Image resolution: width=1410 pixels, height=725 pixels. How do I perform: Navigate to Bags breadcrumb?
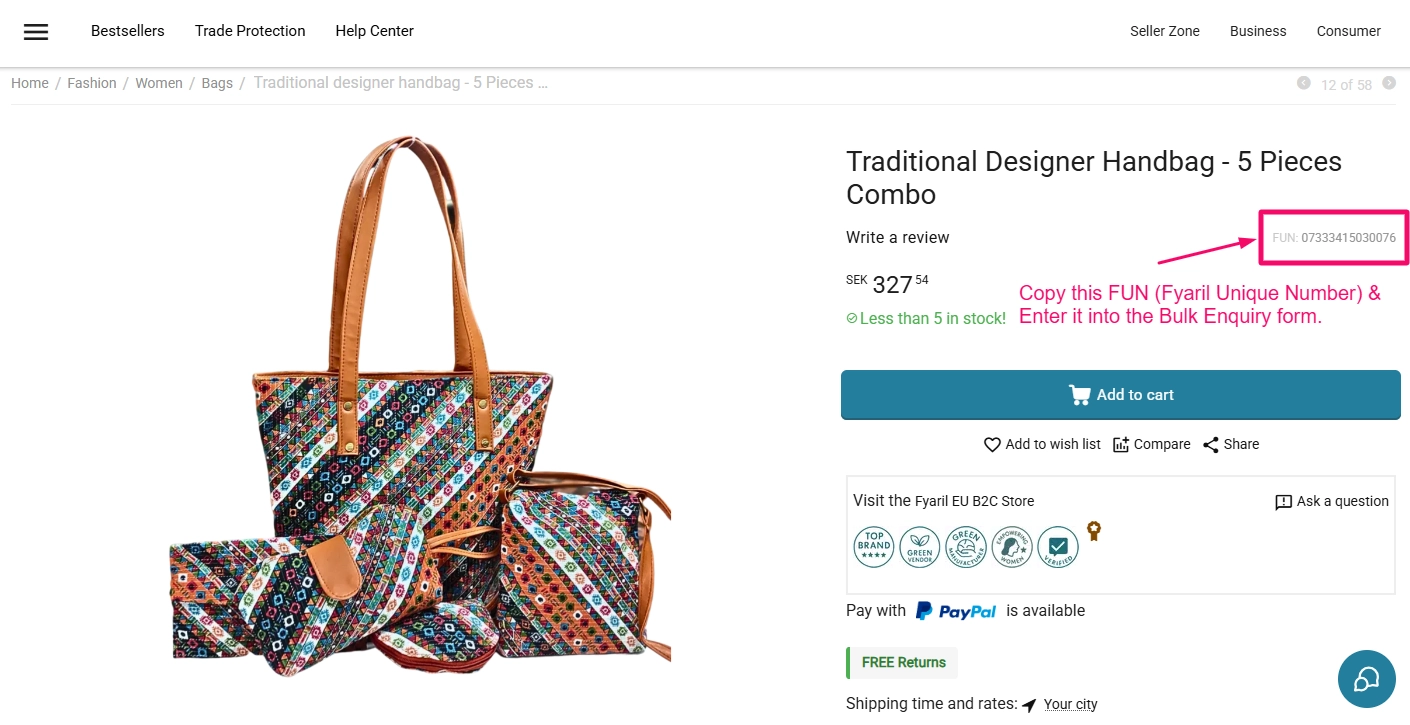coord(217,83)
